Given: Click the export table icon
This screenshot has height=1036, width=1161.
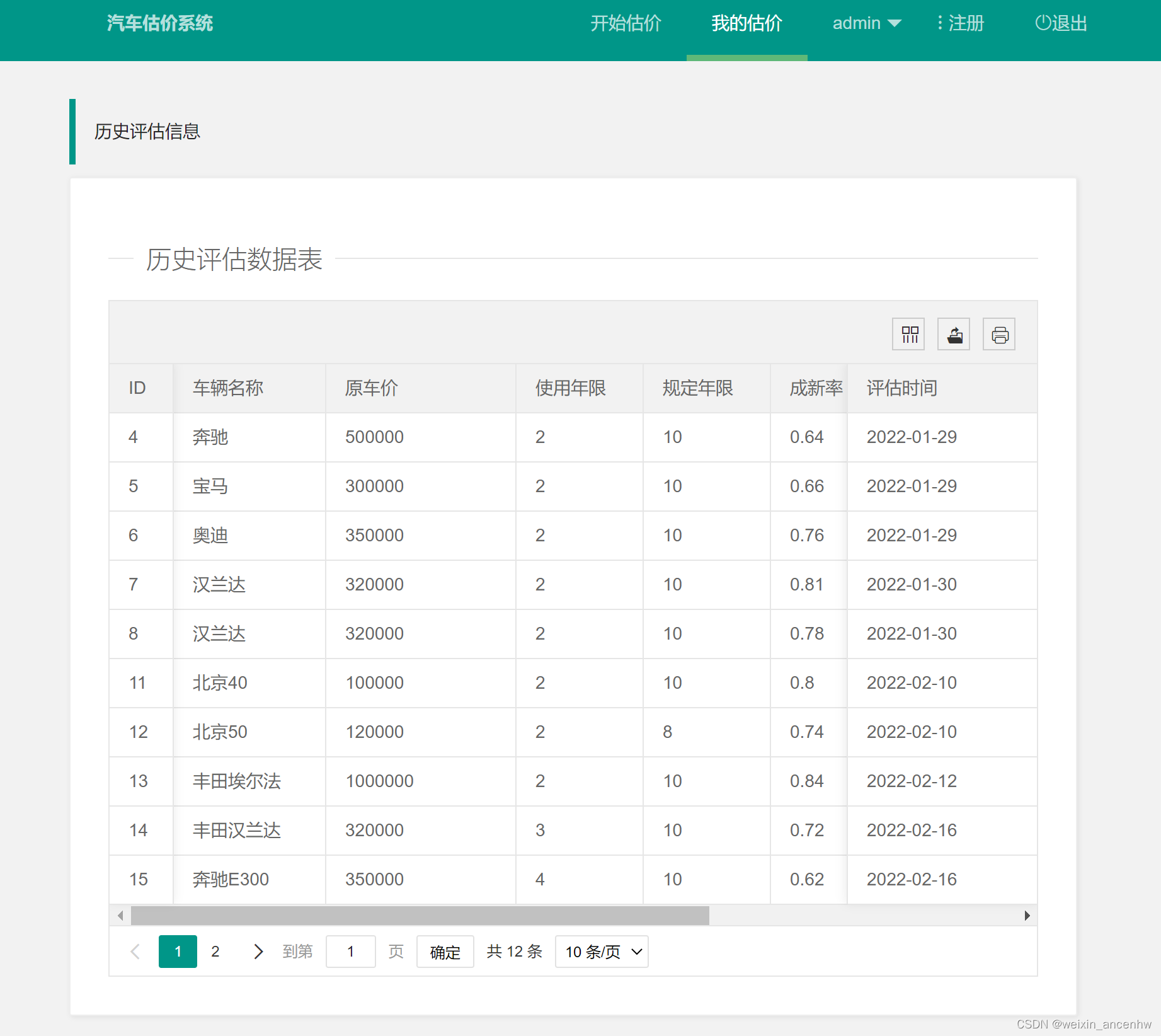Looking at the screenshot, I should pyautogui.click(x=954, y=334).
